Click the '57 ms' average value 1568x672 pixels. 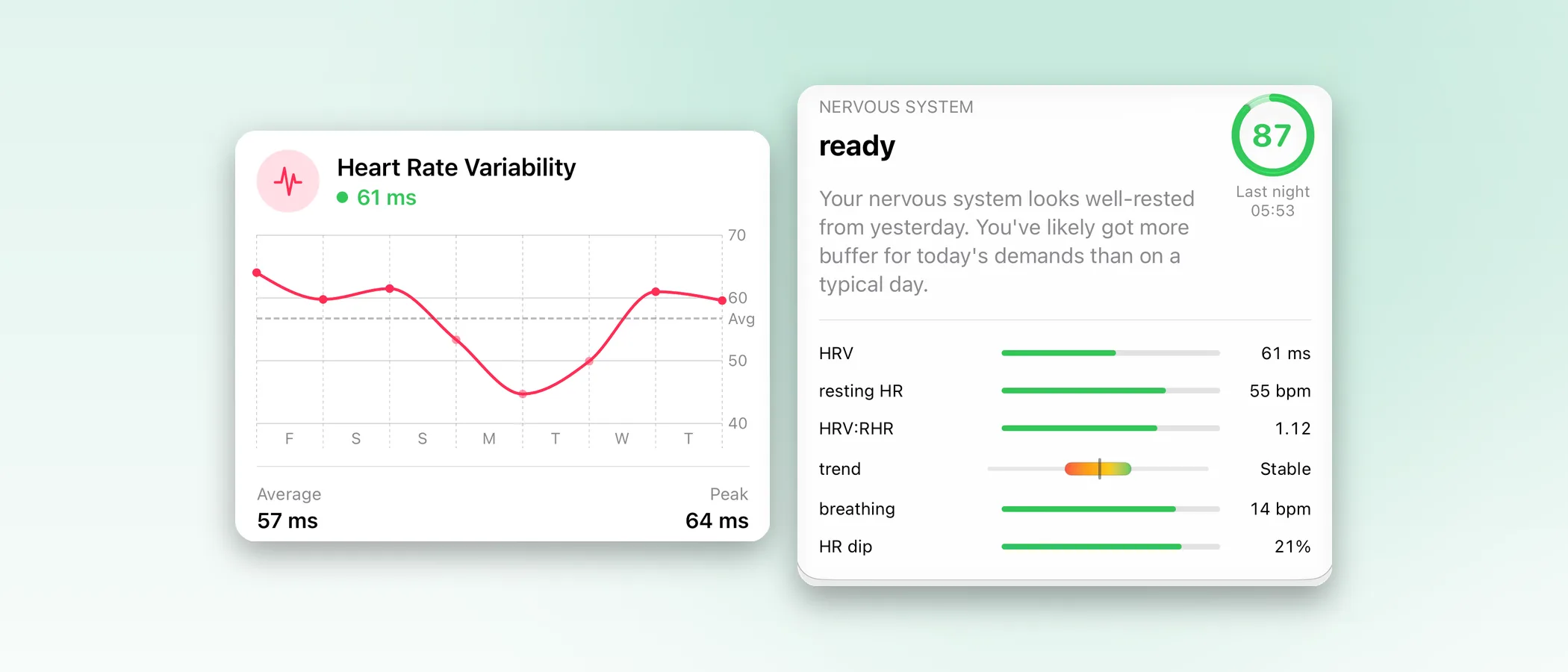point(287,521)
